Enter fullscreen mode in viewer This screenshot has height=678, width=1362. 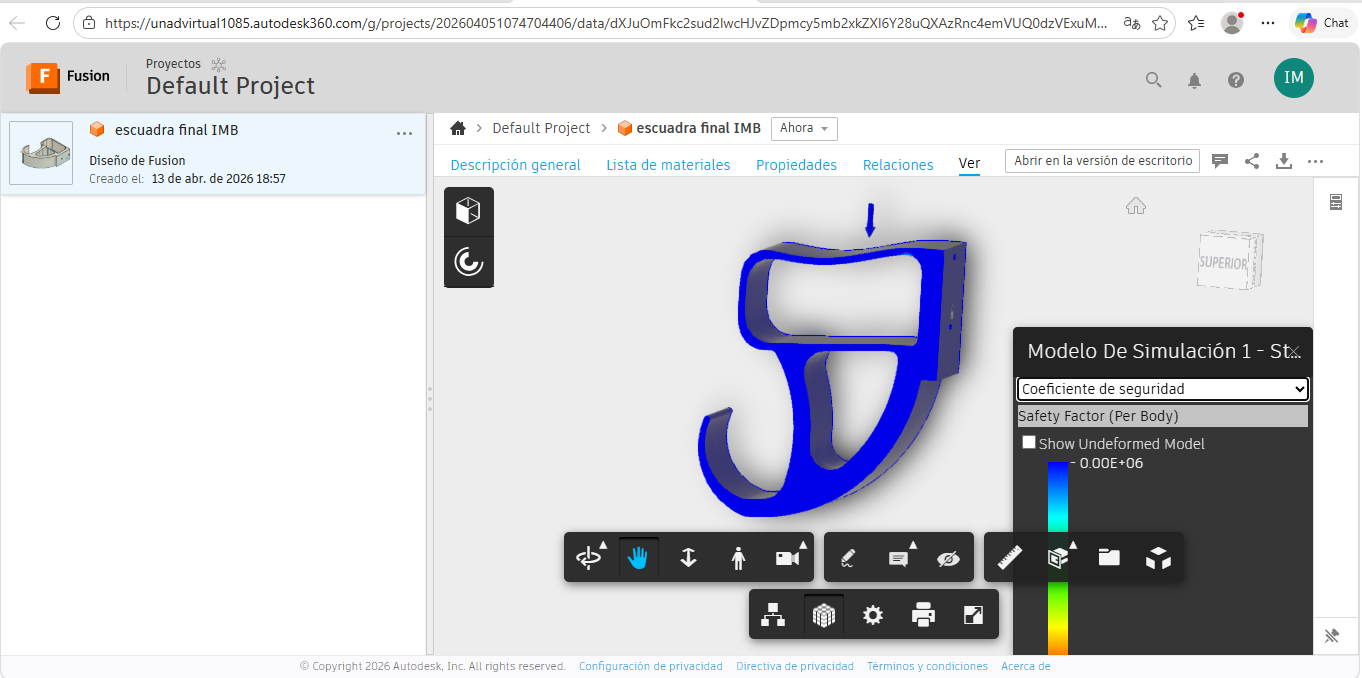coord(973,615)
